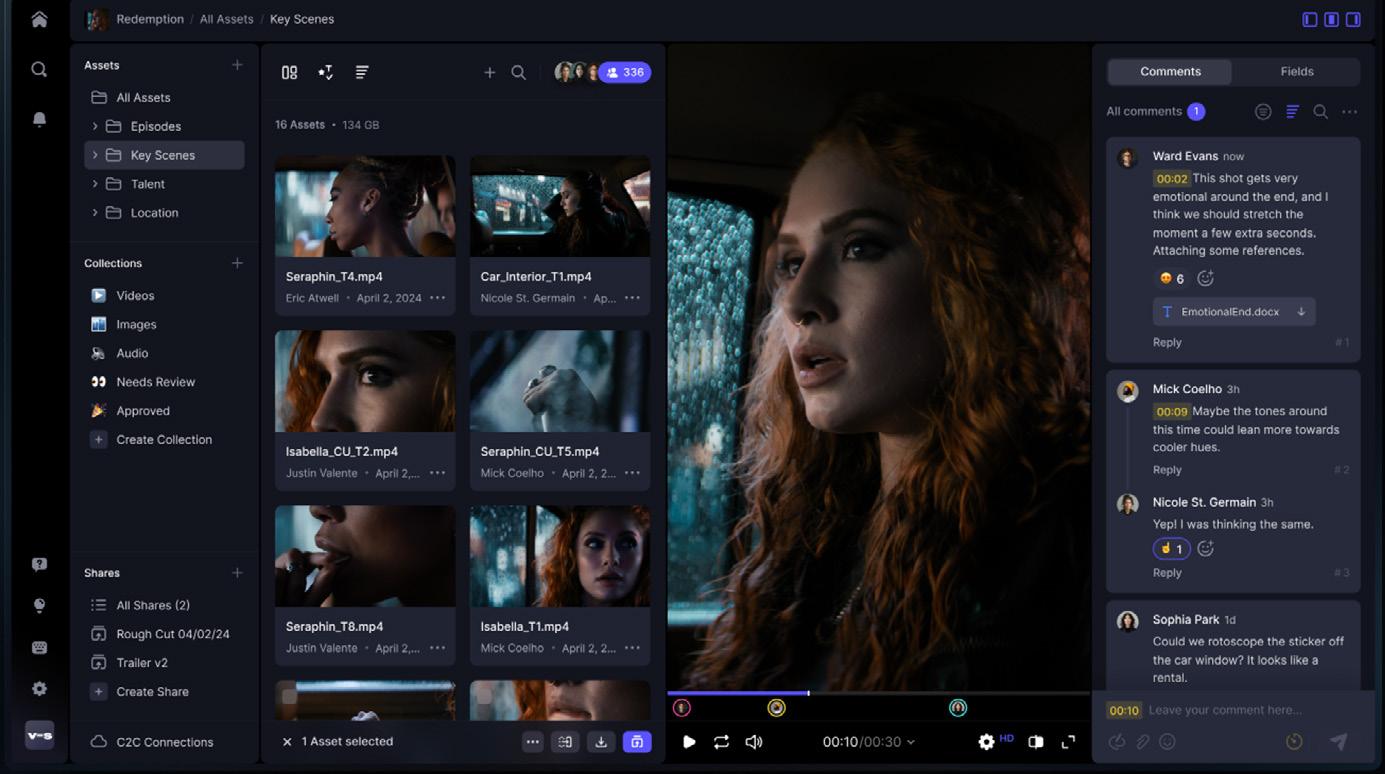The image size is (1385, 774).
Task: Open the 336 members badge
Action: point(625,72)
